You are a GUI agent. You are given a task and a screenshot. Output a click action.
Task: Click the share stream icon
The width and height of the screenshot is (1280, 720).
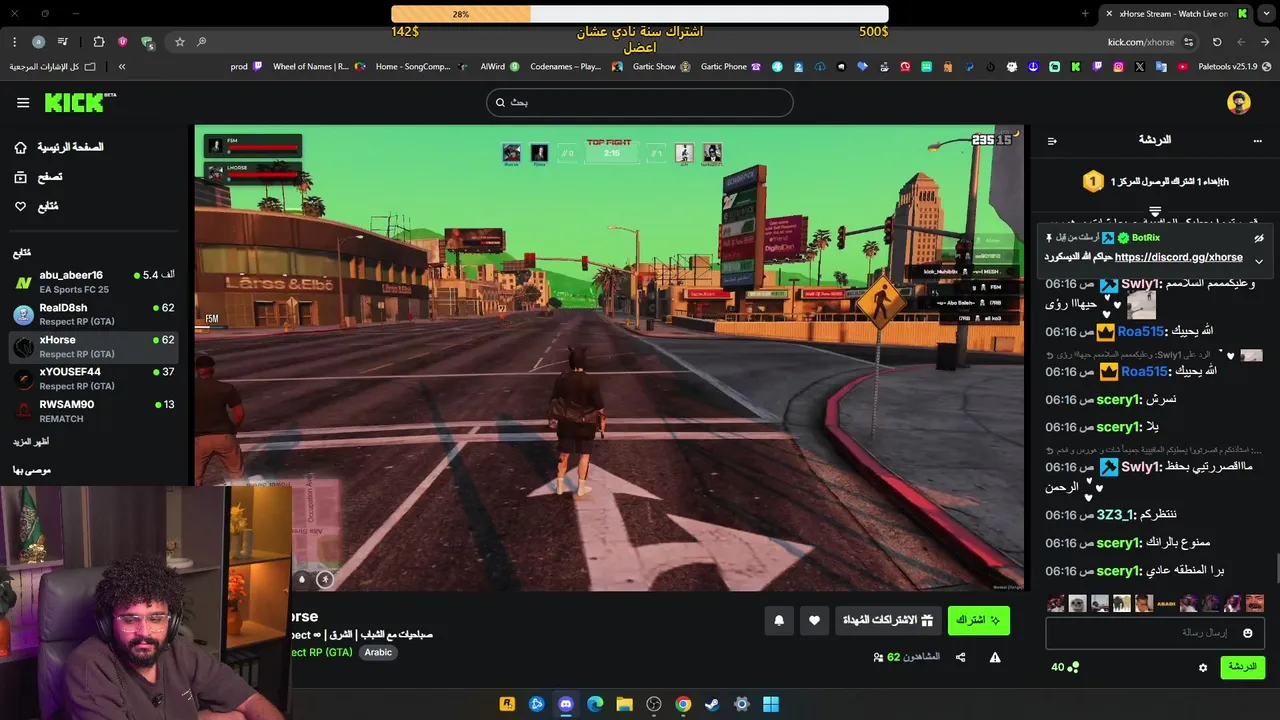961,657
